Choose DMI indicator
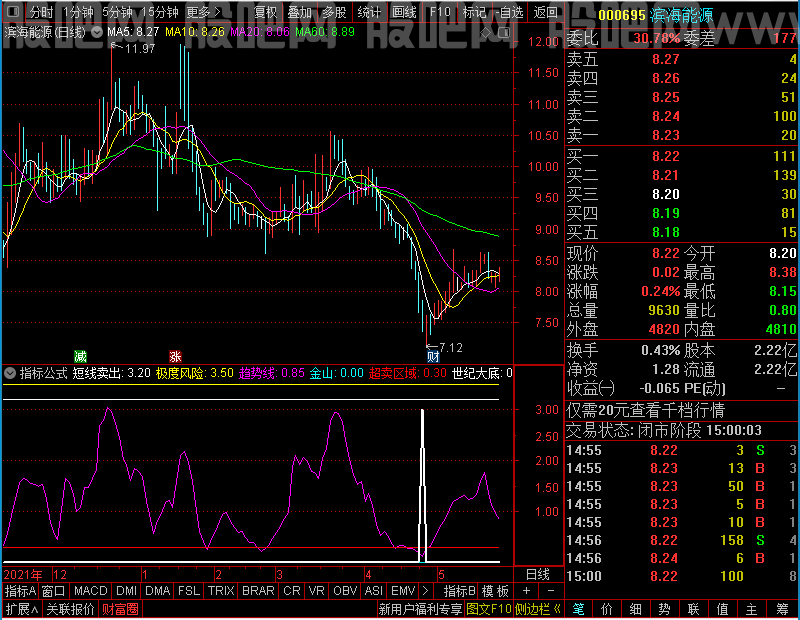The height and width of the screenshot is (620, 800). [126, 591]
